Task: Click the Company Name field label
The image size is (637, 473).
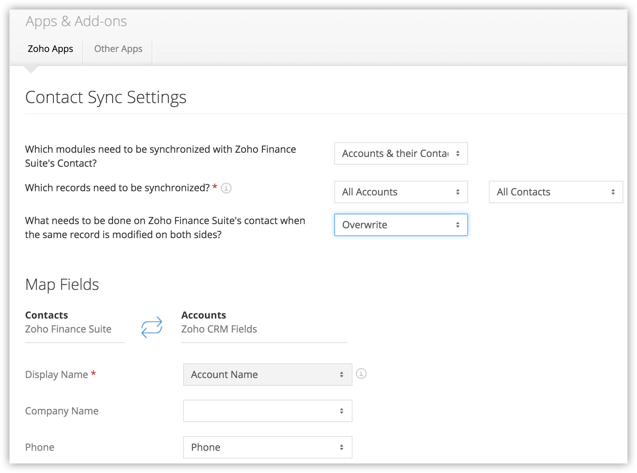Action: 61,411
